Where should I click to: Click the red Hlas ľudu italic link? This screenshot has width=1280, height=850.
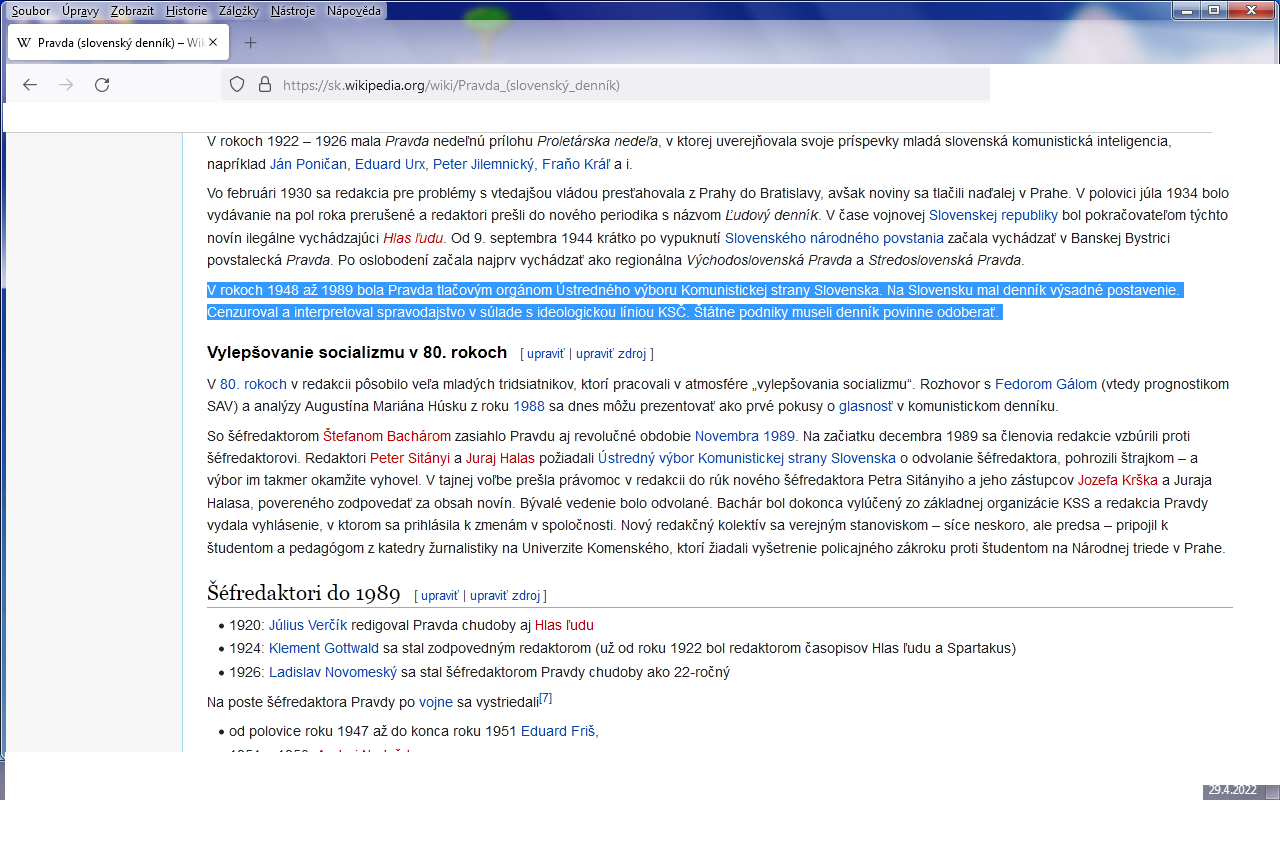[413, 238]
